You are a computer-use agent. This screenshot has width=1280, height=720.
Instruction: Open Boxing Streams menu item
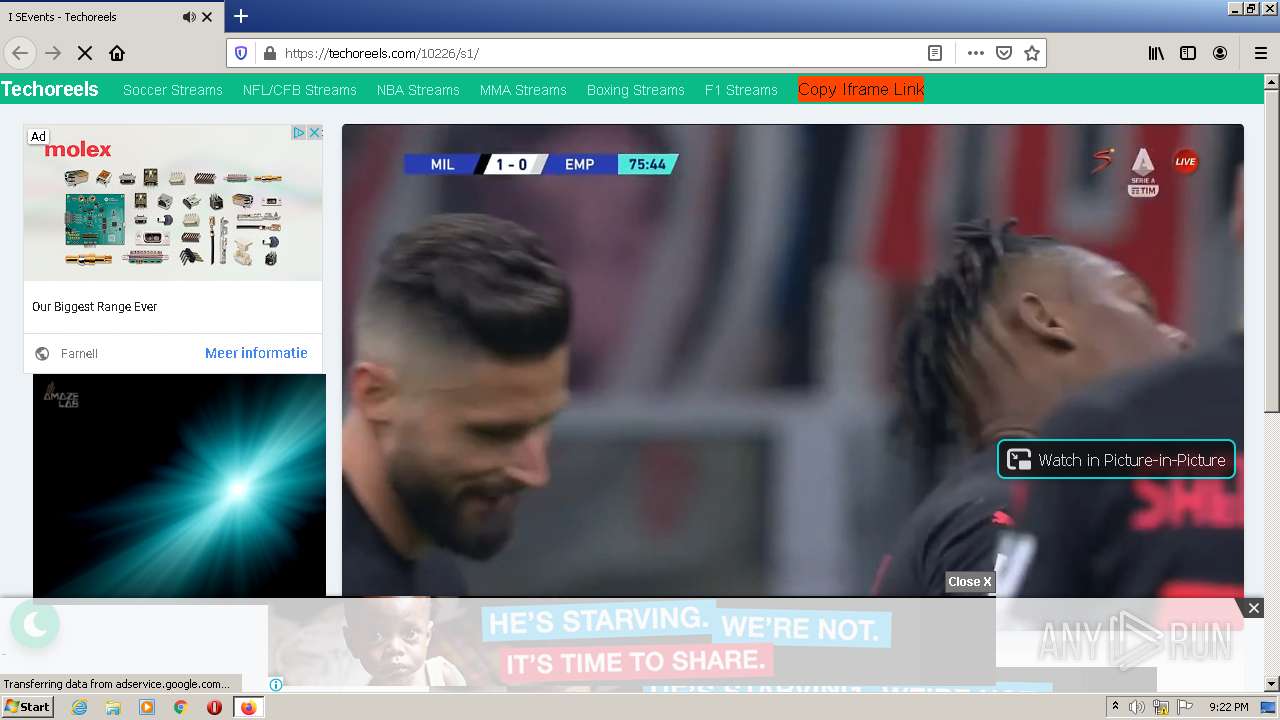636,90
